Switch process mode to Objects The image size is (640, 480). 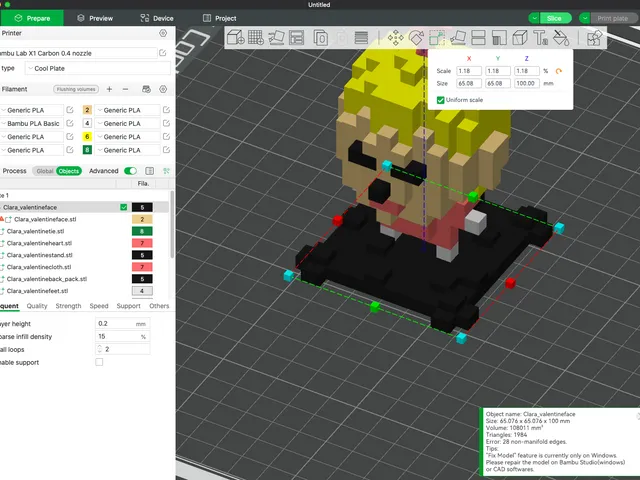[x=69, y=171]
